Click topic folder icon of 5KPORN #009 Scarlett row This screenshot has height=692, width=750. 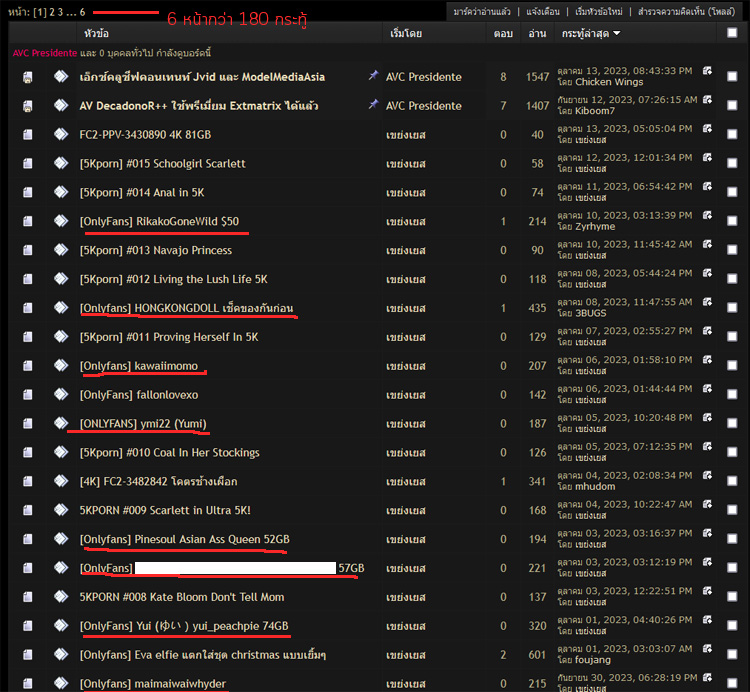(28, 510)
